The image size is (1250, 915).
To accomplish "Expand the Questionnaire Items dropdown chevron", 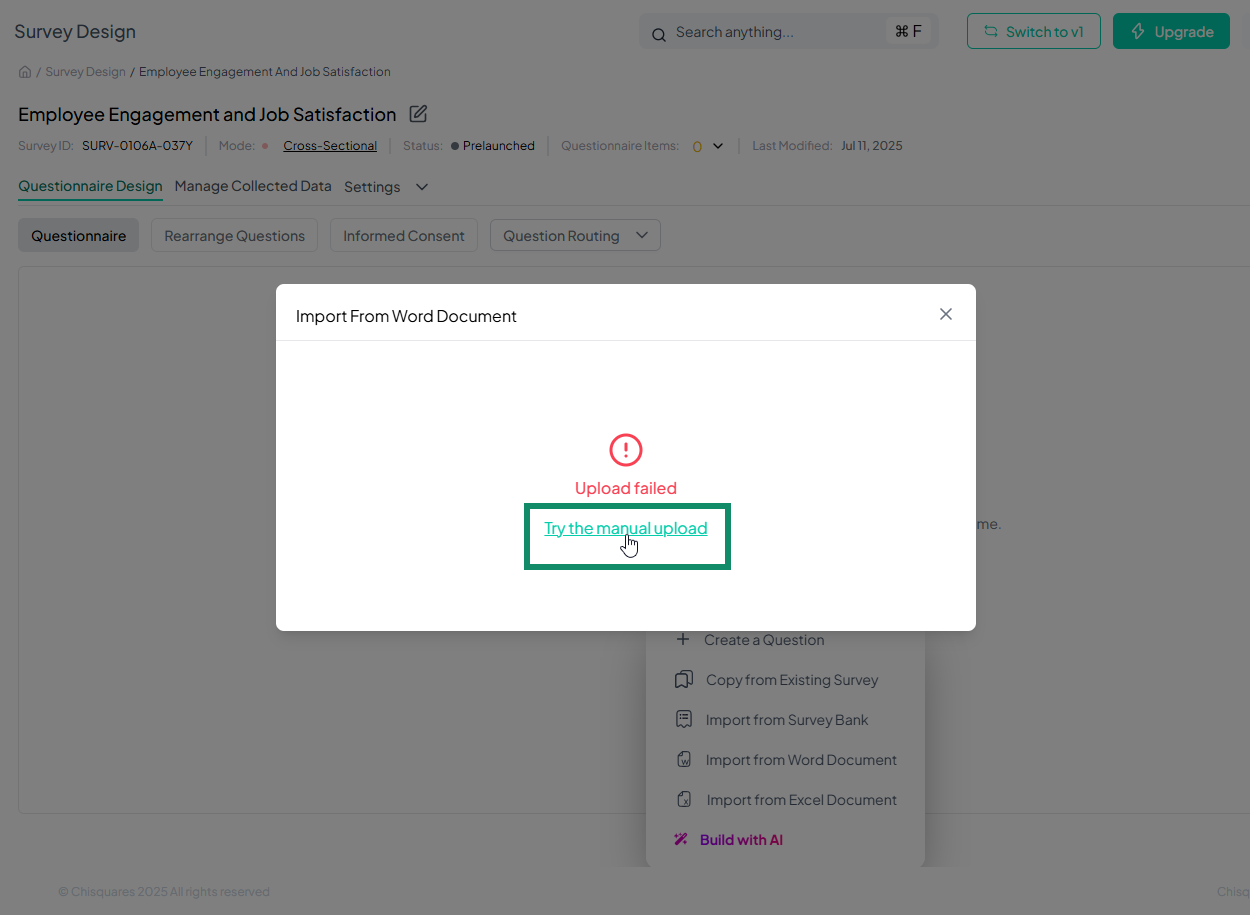I will tap(718, 147).
